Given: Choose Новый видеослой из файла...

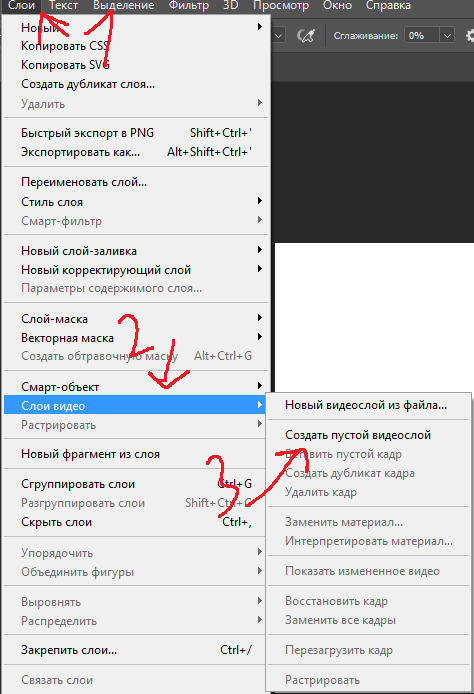Looking at the screenshot, I should click(366, 405).
